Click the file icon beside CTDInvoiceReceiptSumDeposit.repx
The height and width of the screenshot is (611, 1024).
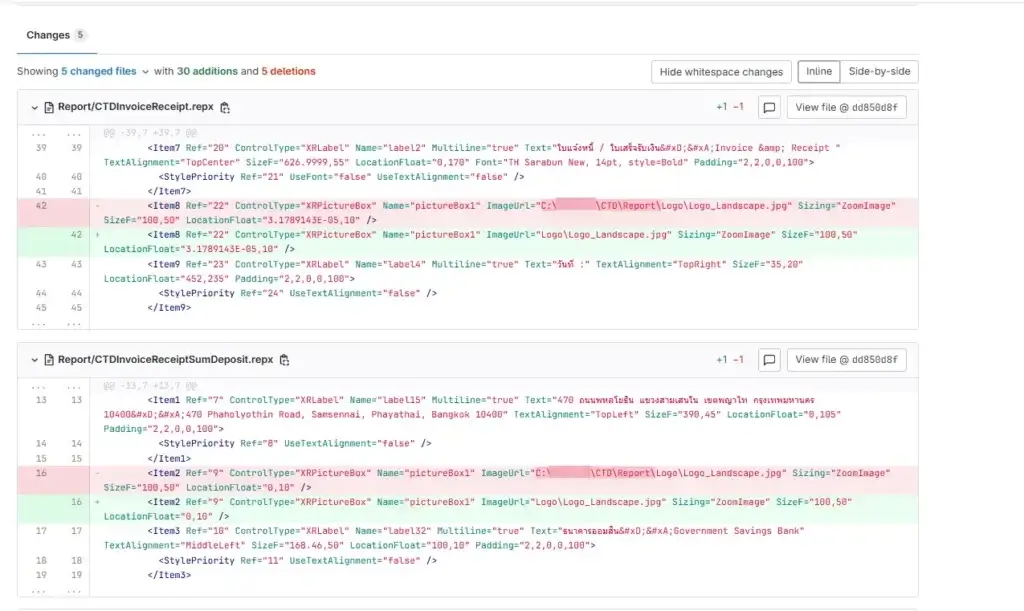pyautogui.click(x=49, y=360)
